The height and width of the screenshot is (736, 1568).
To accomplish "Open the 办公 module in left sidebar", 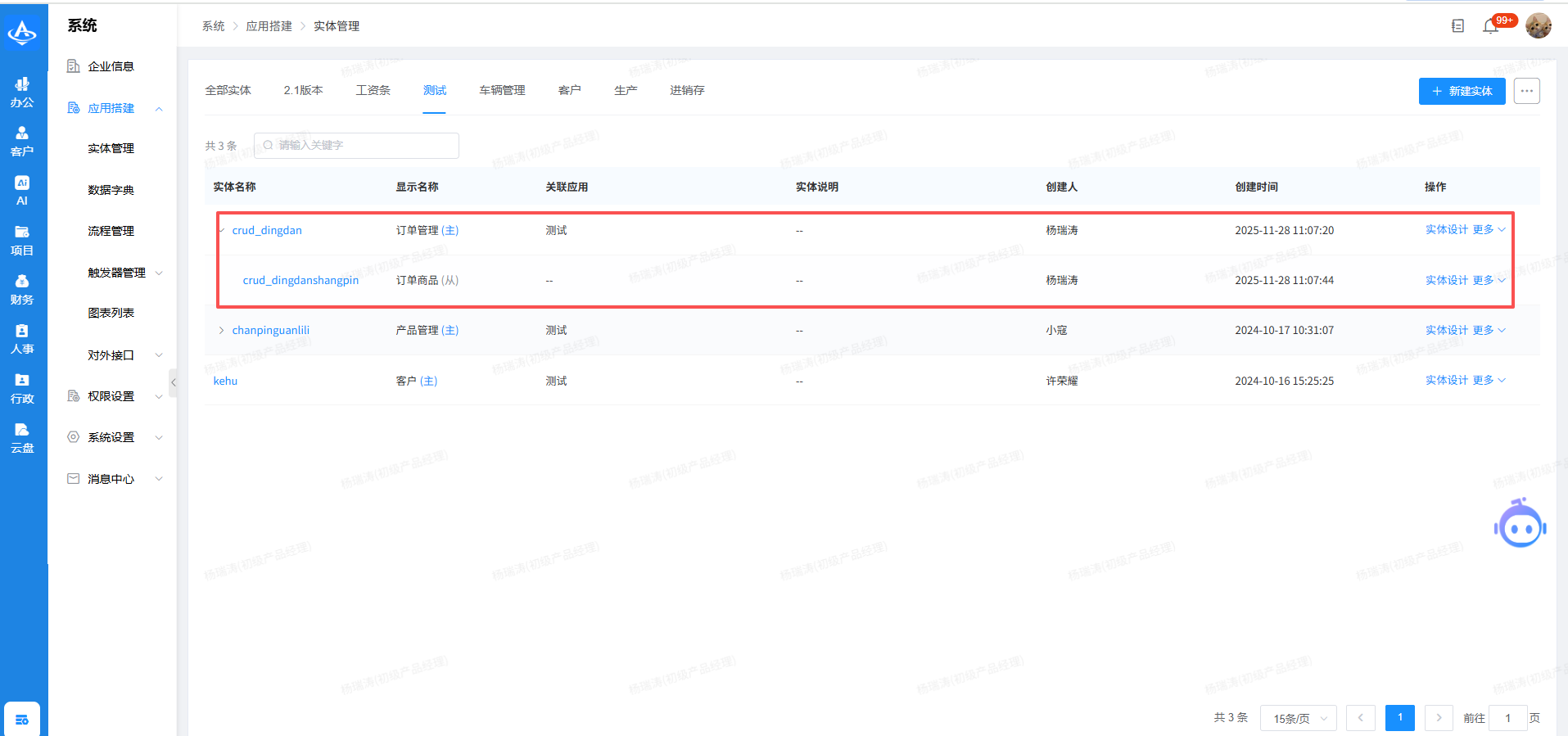I will [x=22, y=92].
